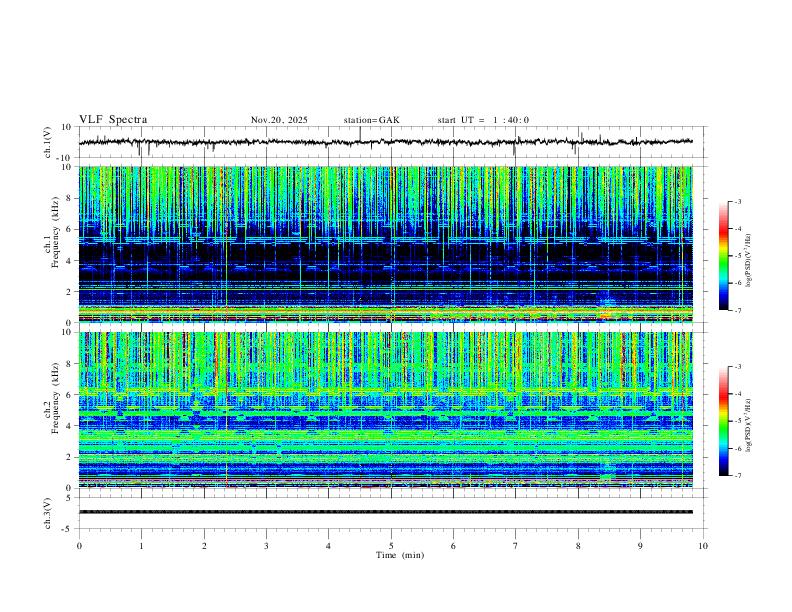Screen dimensions: 792x612
Task: Click the 'start UT = 1 :40: 0' text
Action: (483, 120)
